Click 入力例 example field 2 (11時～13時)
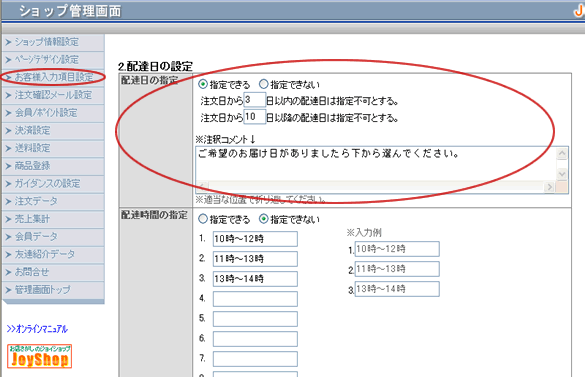Screen dimensions: 585x377 click(397, 269)
